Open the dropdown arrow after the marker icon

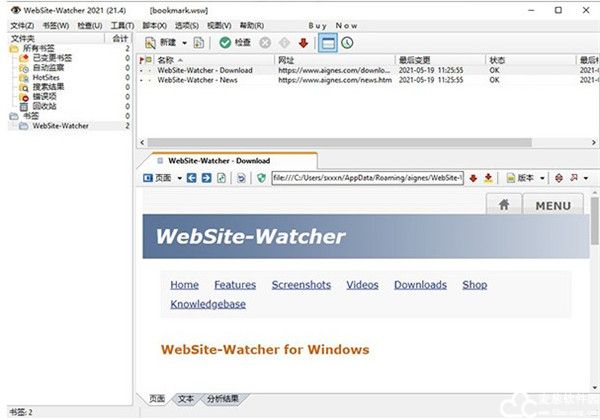(x=586, y=178)
